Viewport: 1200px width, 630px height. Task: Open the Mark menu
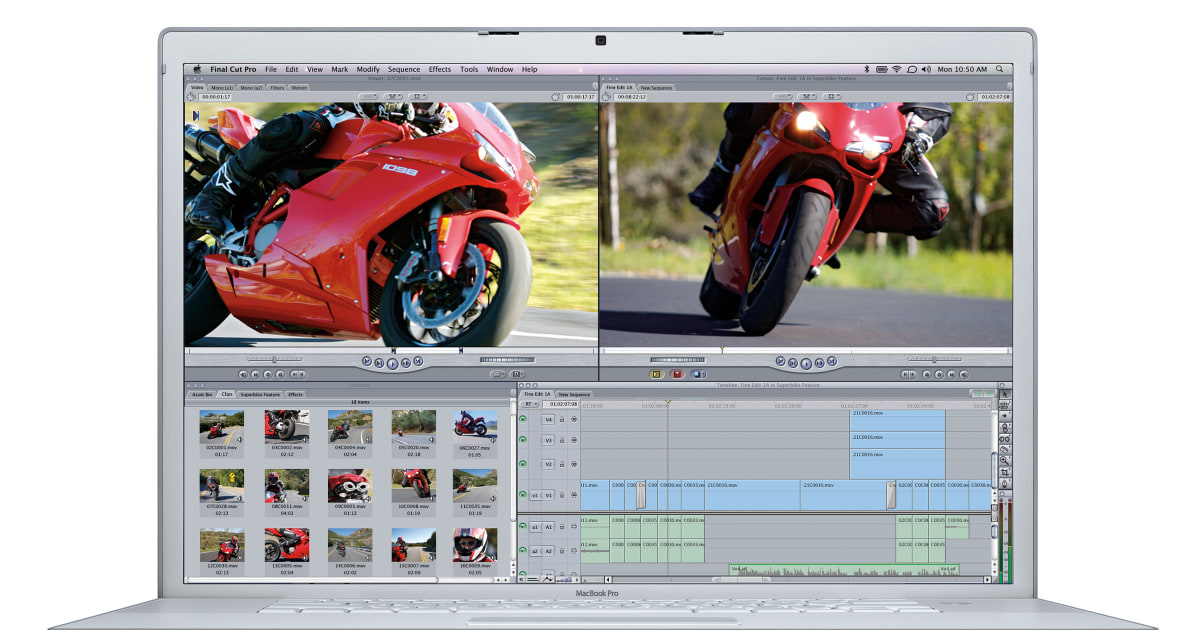(x=340, y=70)
